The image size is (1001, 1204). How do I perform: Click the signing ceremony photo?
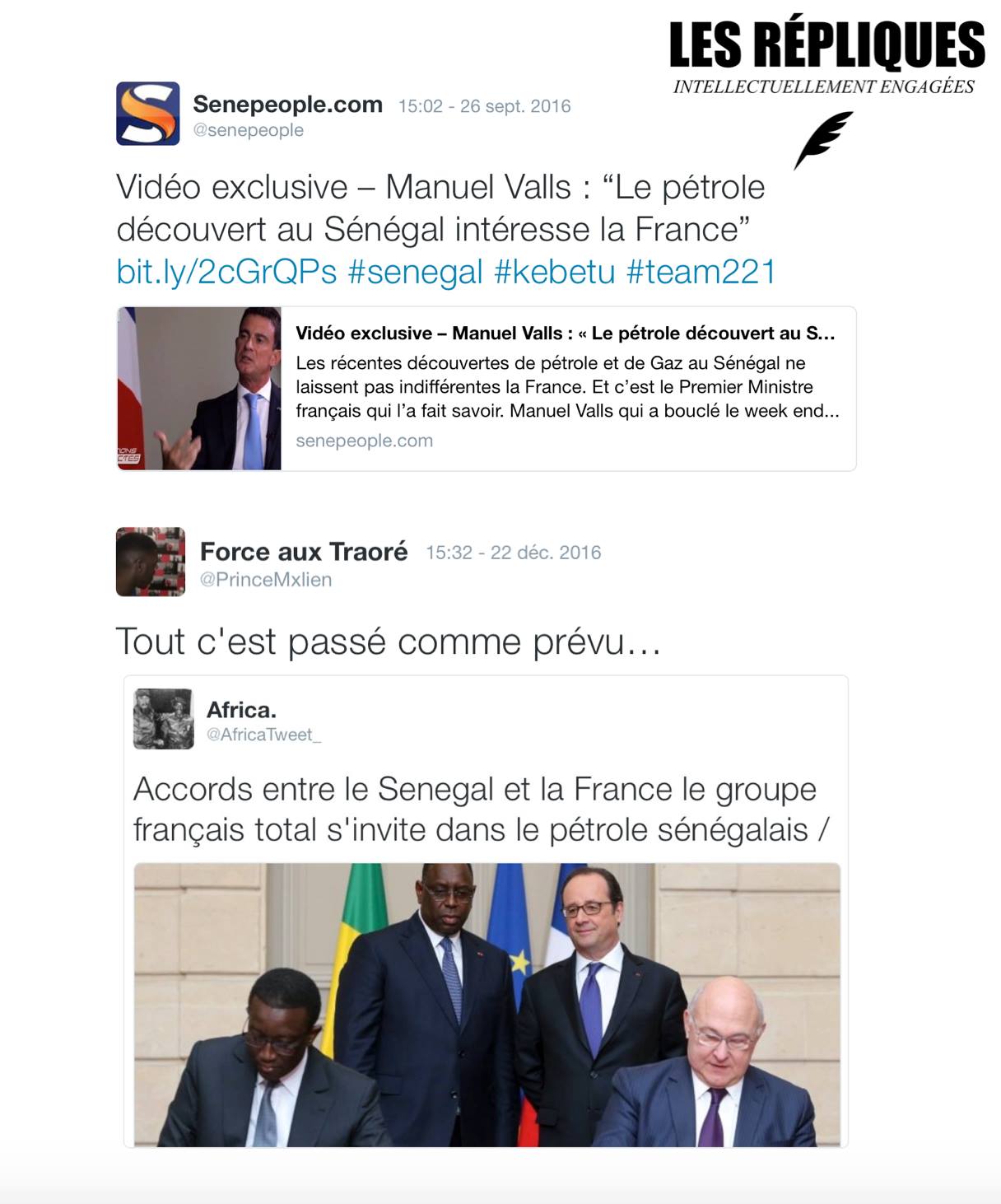pos(487,1005)
